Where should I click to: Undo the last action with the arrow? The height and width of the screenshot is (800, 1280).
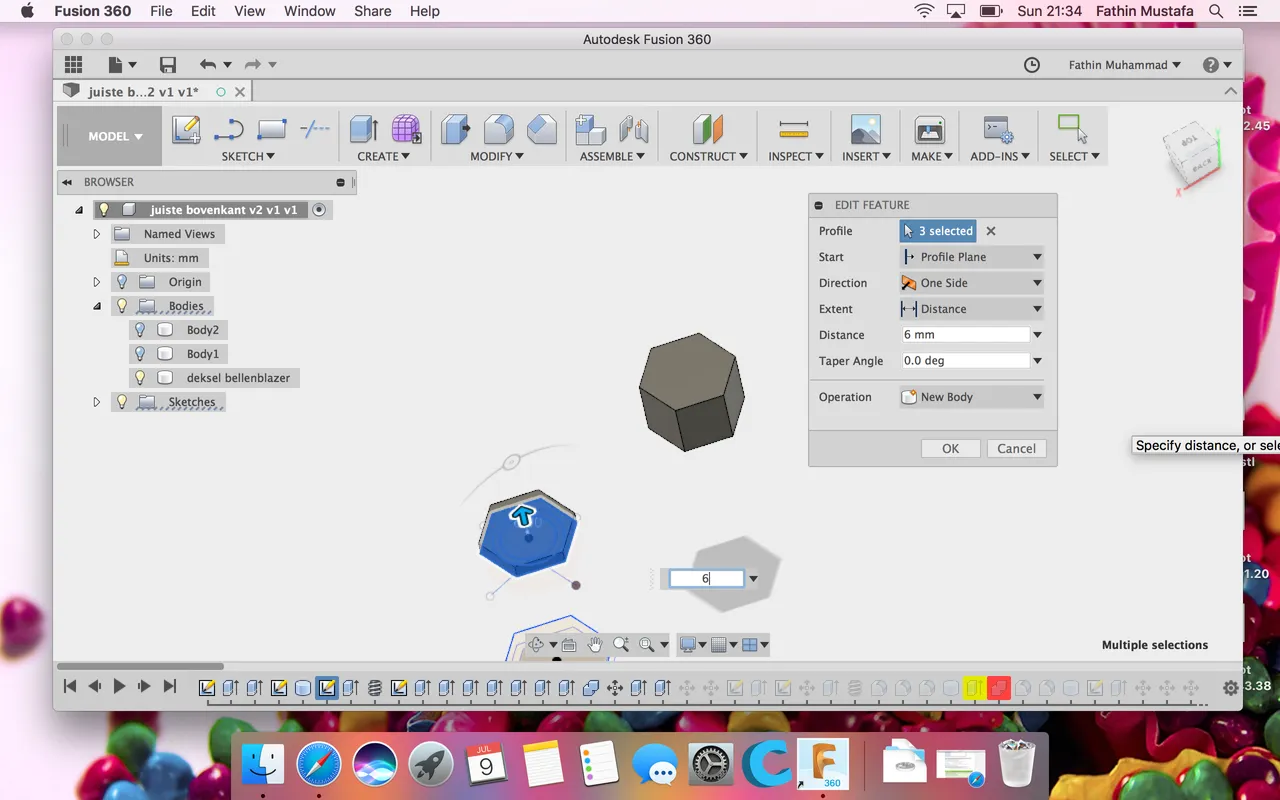tap(207, 65)
